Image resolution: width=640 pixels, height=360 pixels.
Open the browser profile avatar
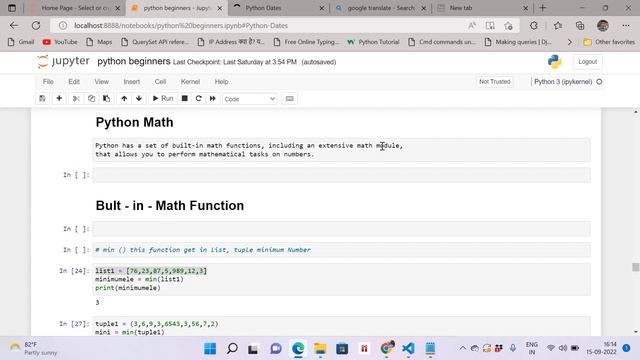pyautogui.click(x=603, y=25)
